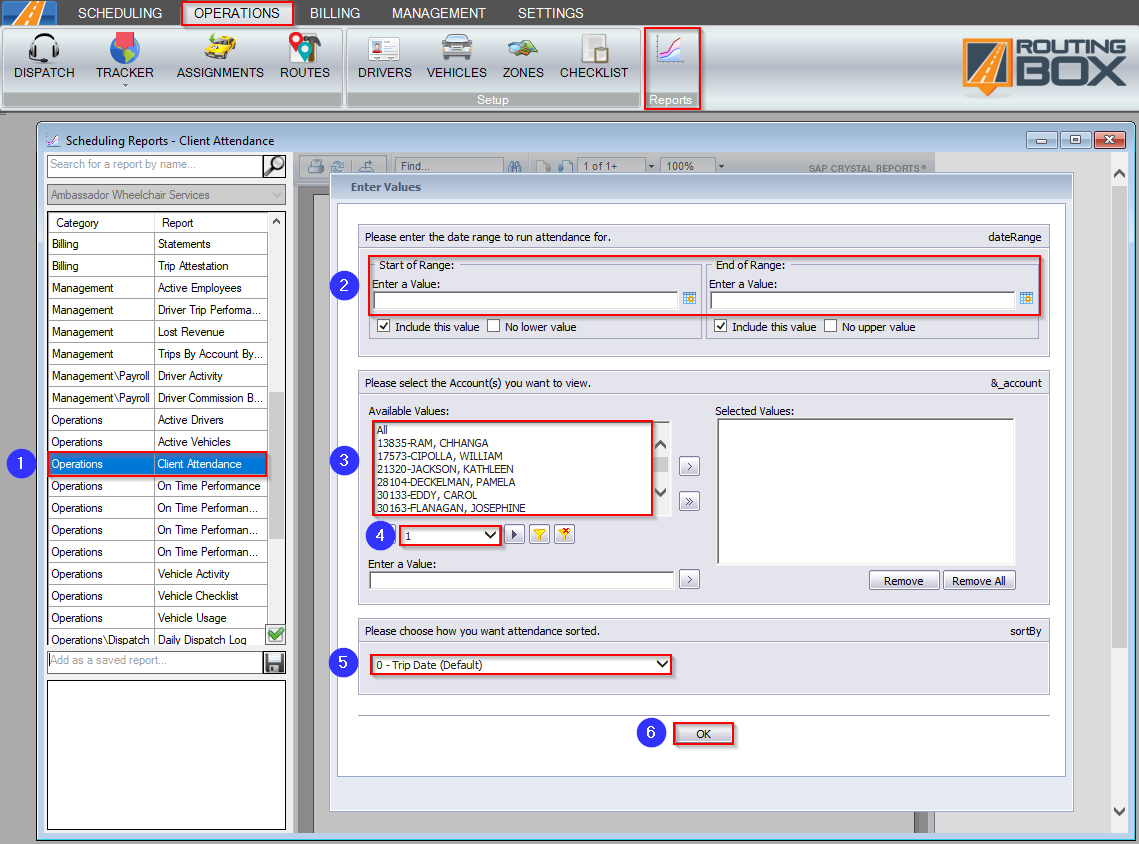
Task: Expand the sort by Trip Date dropdown
Action: tap(661, 664)
